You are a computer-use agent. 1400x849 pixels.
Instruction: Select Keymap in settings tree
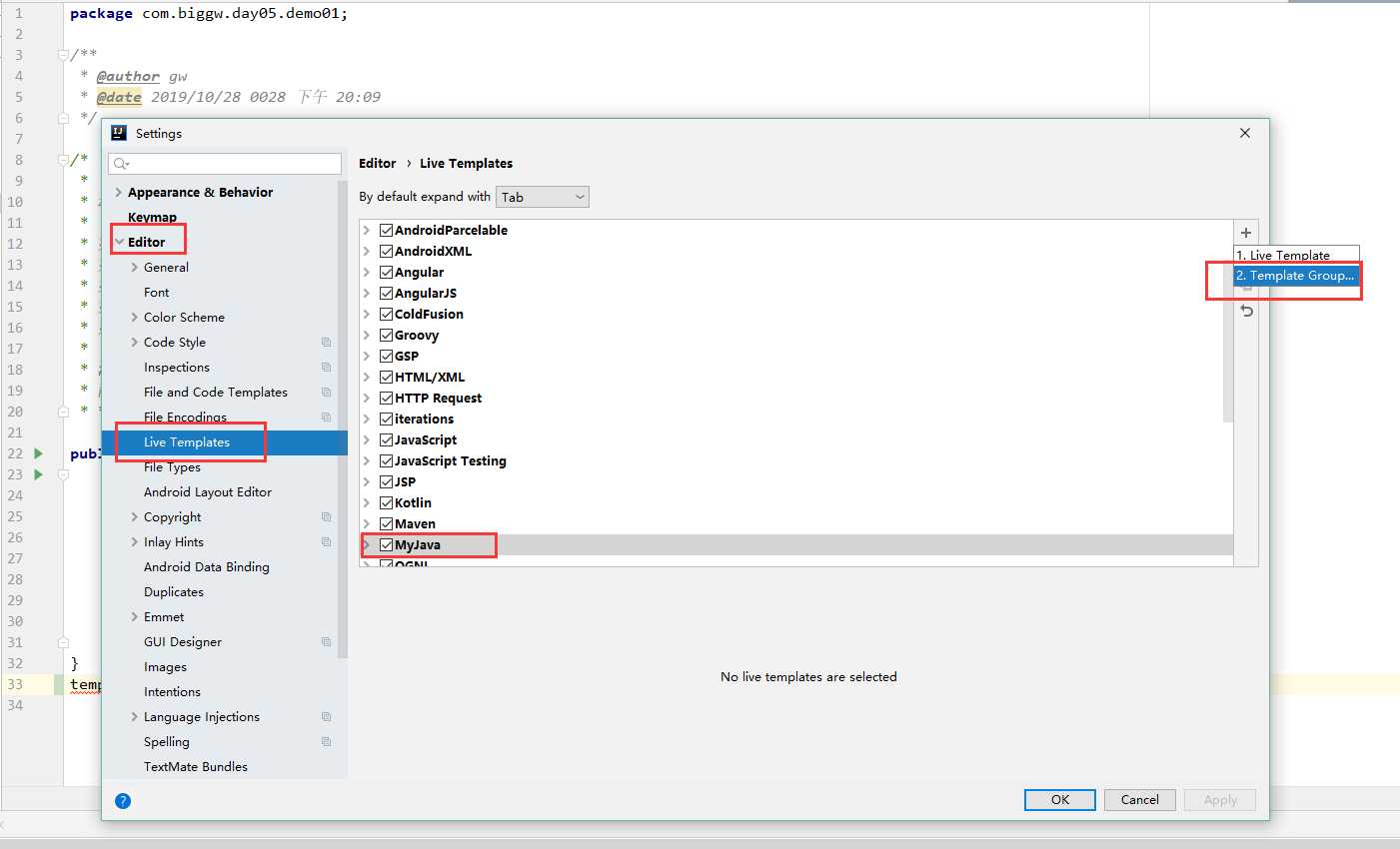[x=152, y=217]
